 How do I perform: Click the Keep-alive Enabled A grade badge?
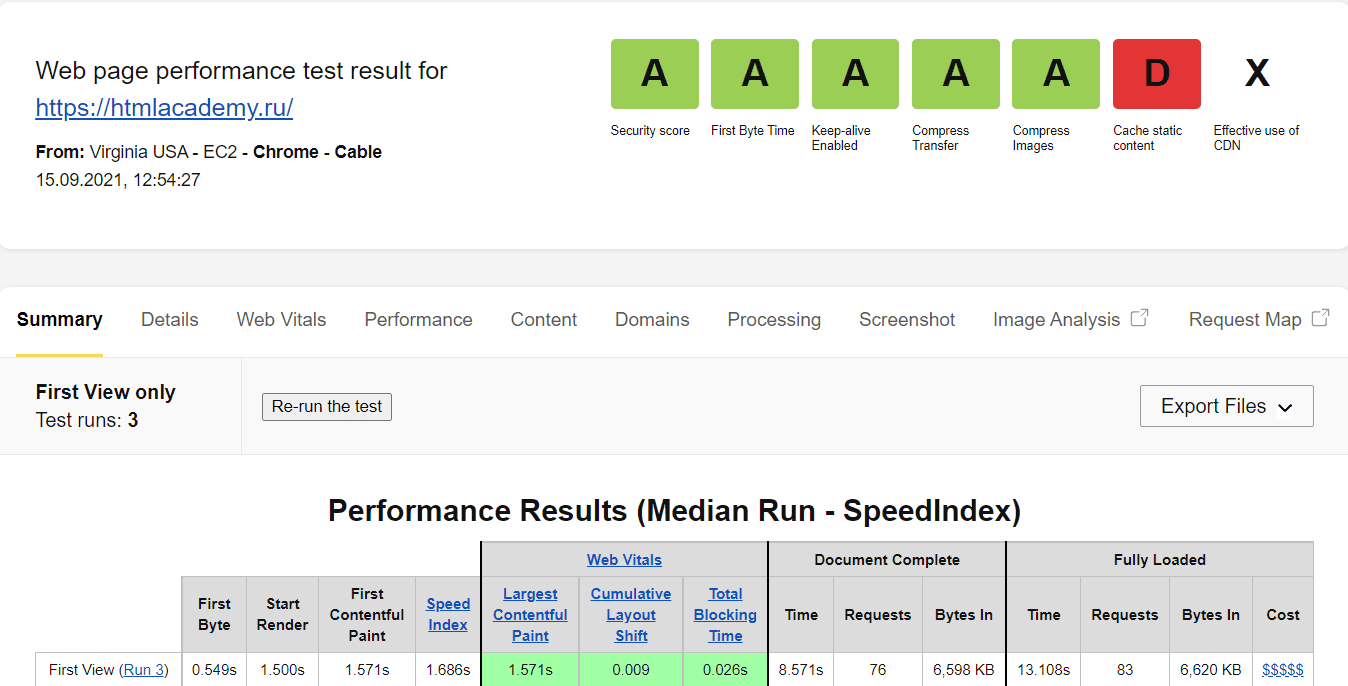[855, 74]
